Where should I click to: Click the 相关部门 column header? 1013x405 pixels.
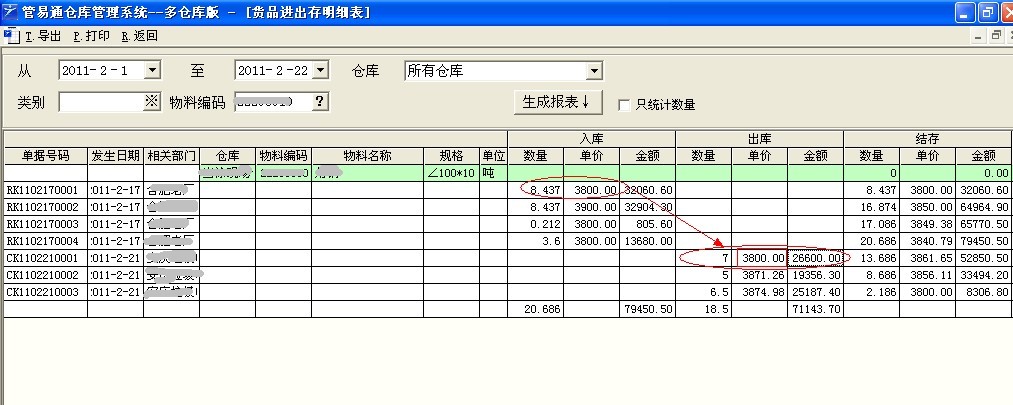171,156
